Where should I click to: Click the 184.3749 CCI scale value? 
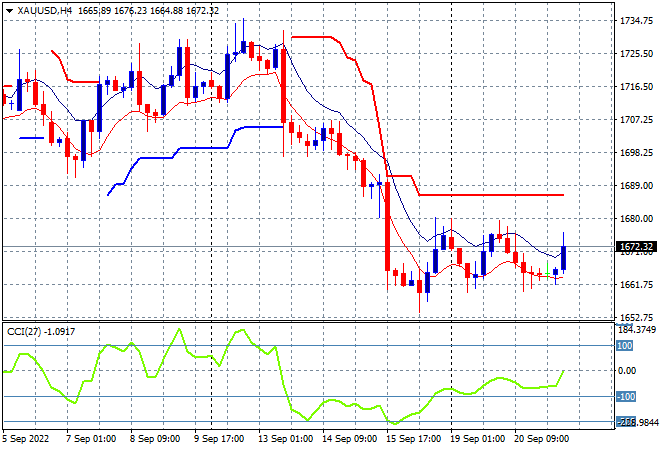coord(637,330)
